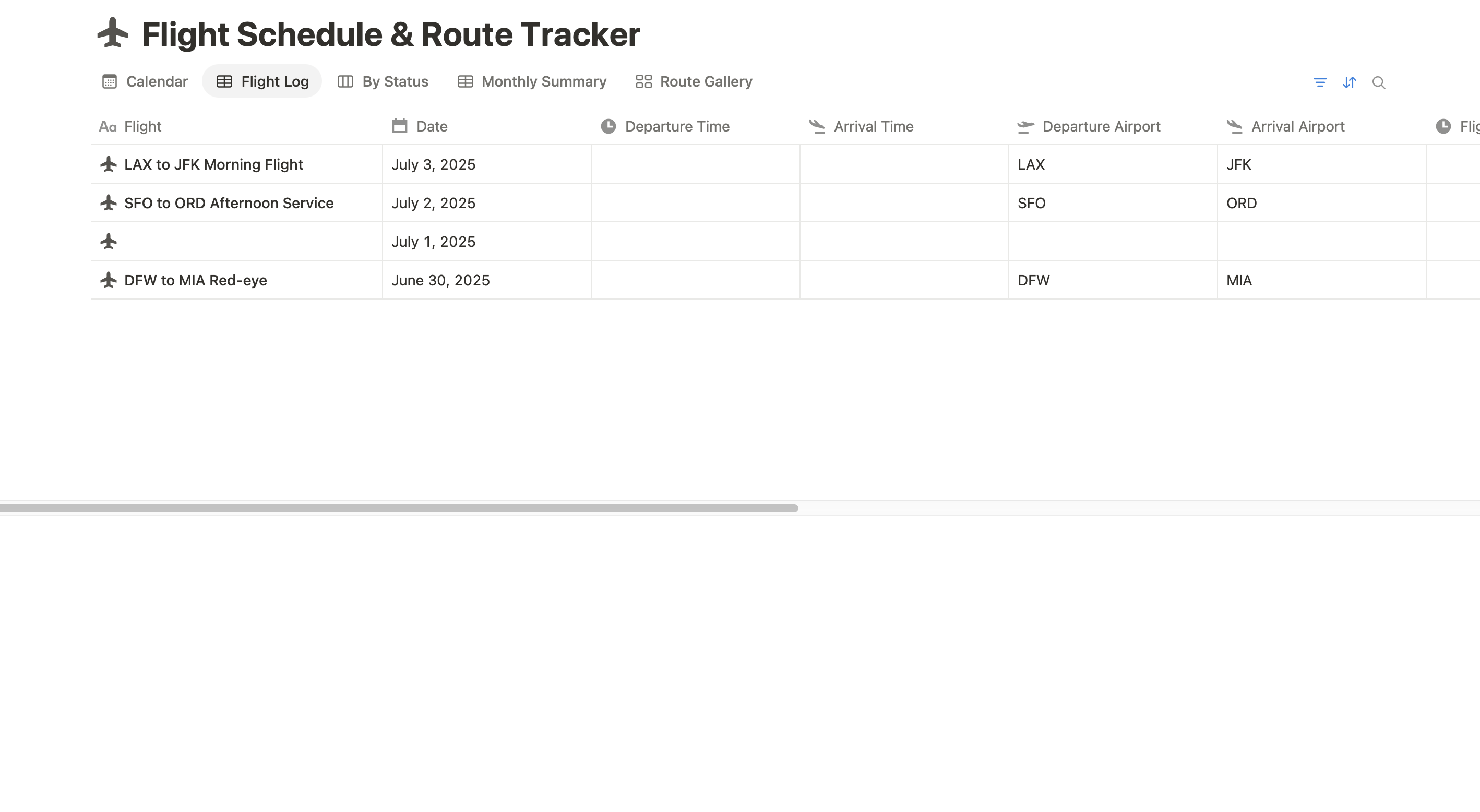Click the airplane icon next to the page title

click(113, 34)
